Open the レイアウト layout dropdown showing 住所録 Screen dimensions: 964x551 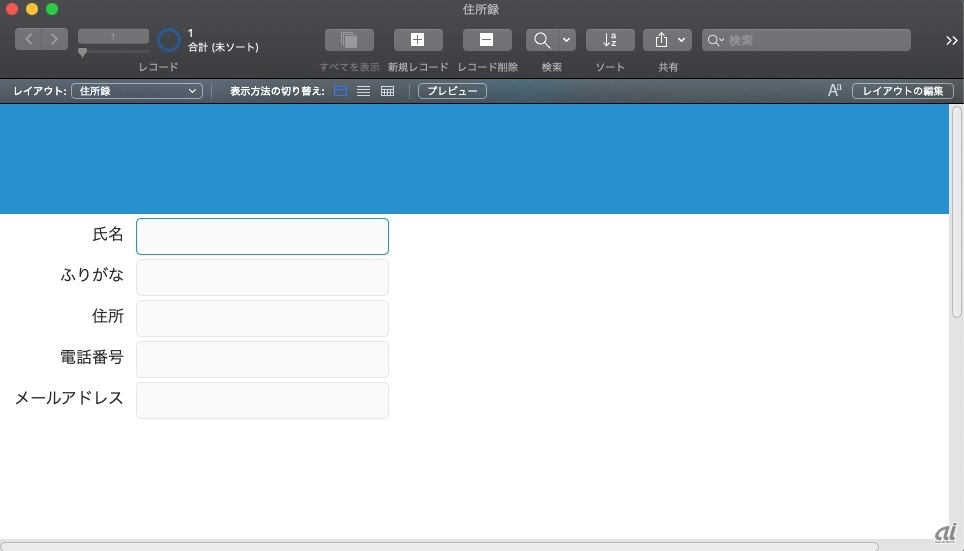tap(136, 91)
